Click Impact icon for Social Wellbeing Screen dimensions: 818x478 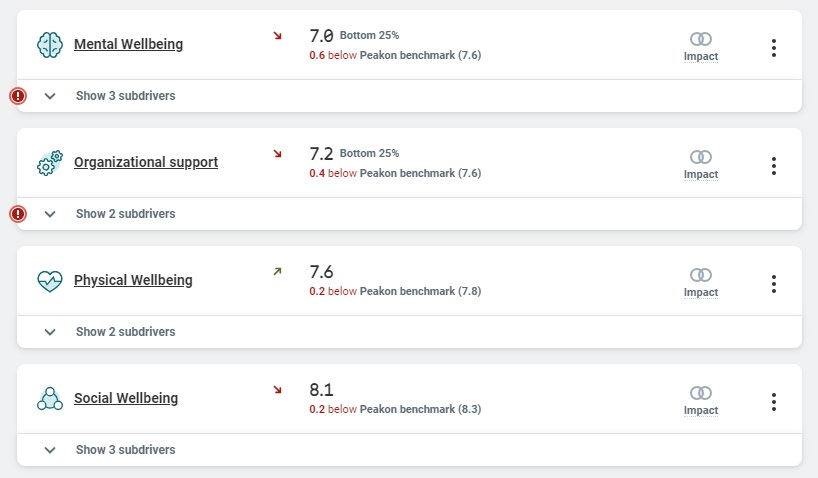pyautogui.click(x=701, y=393)
